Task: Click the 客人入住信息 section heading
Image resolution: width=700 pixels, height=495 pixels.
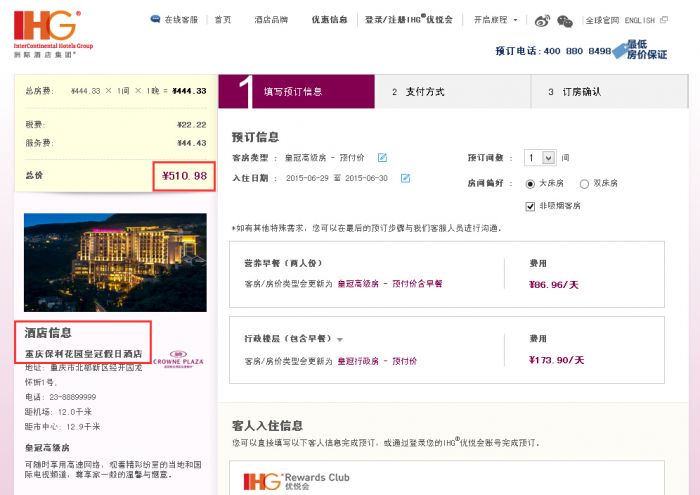Action: tap(267, 425)
